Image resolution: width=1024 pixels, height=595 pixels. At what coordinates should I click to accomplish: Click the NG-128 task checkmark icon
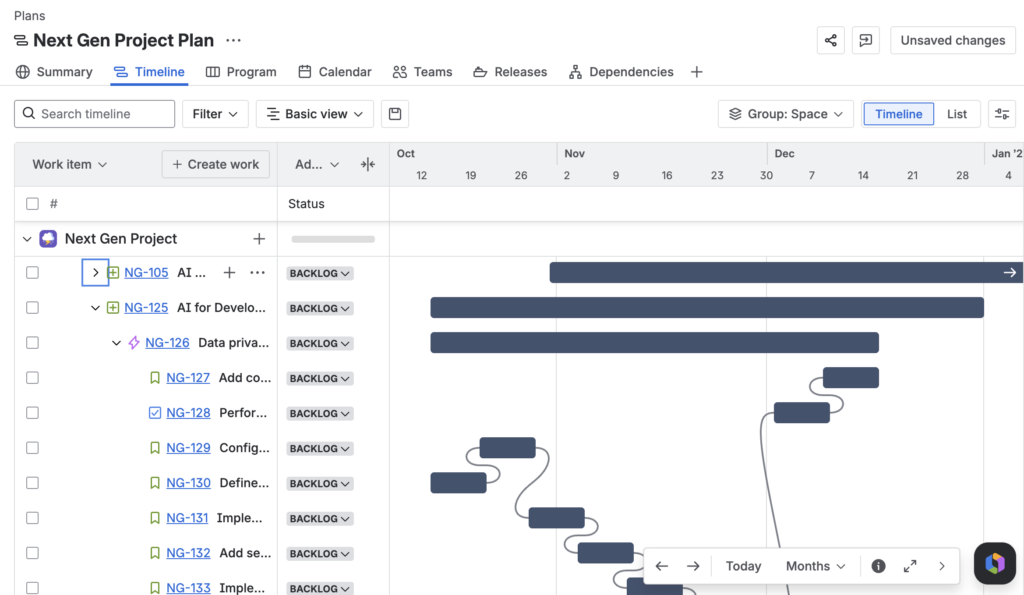point(155,413)
